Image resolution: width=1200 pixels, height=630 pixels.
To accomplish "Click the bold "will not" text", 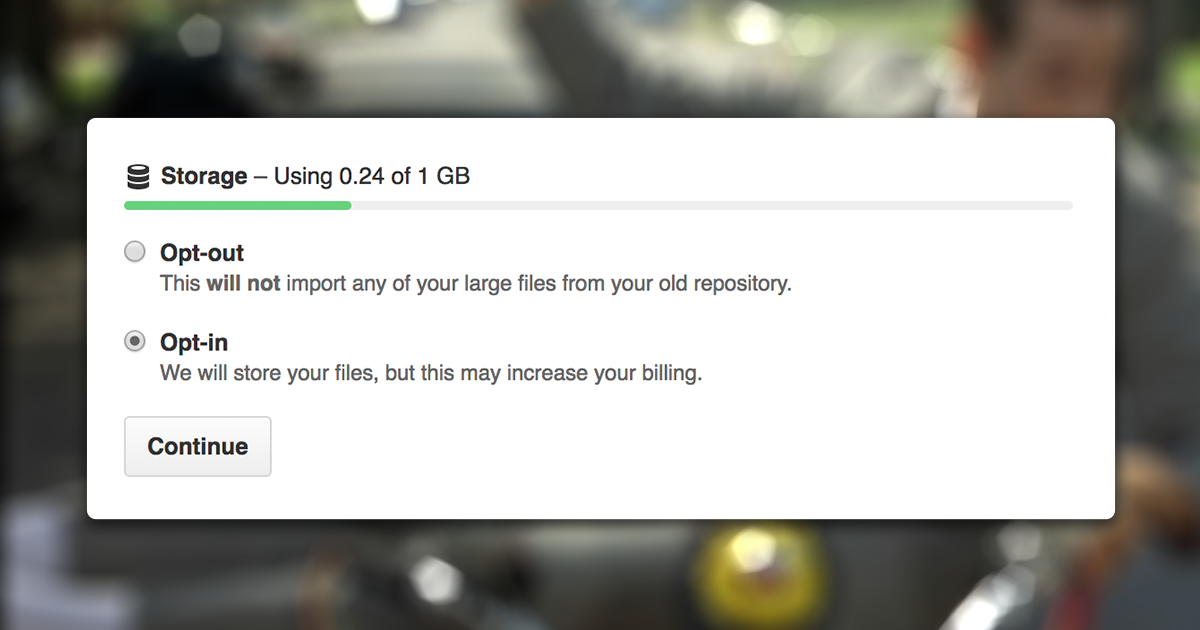I will coord(243,283).
